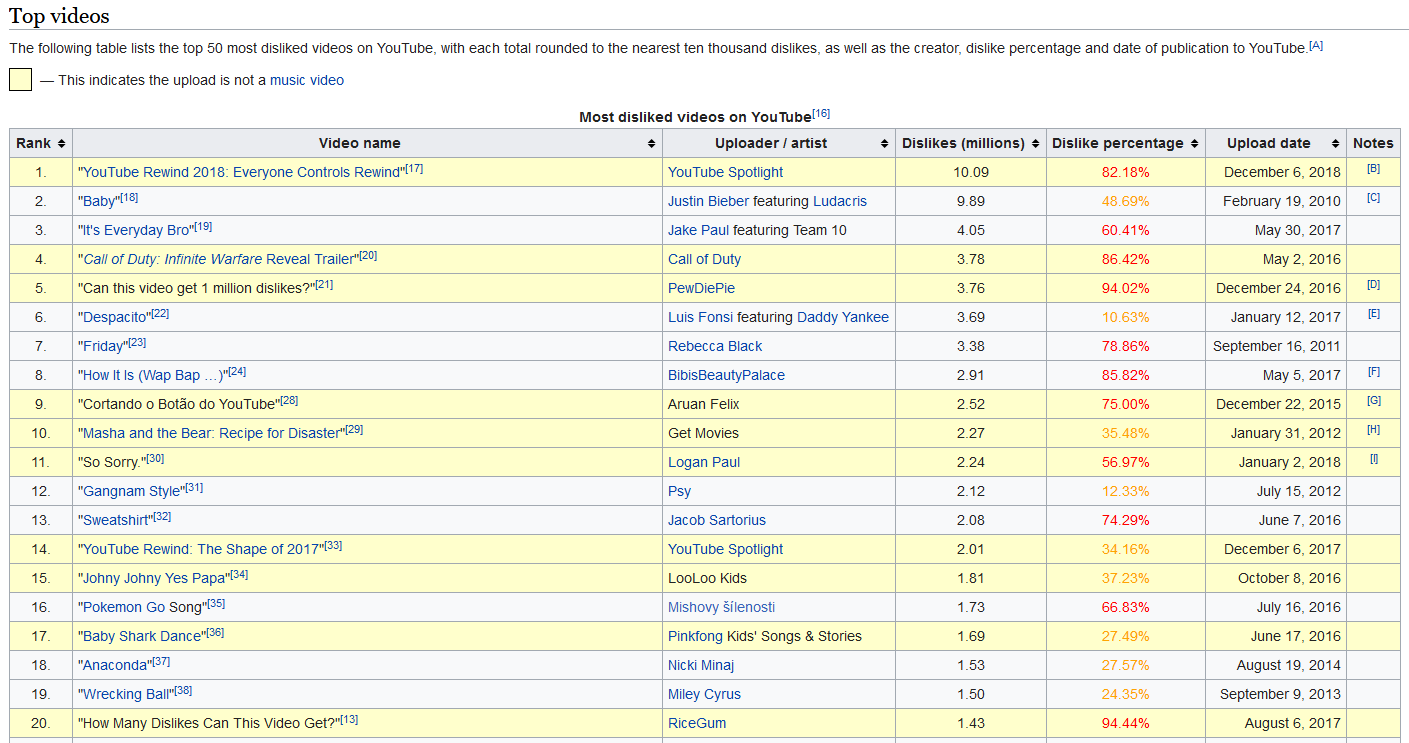
Task: Sort table by Rank column arrows
Action: click(x=62, y=144)
